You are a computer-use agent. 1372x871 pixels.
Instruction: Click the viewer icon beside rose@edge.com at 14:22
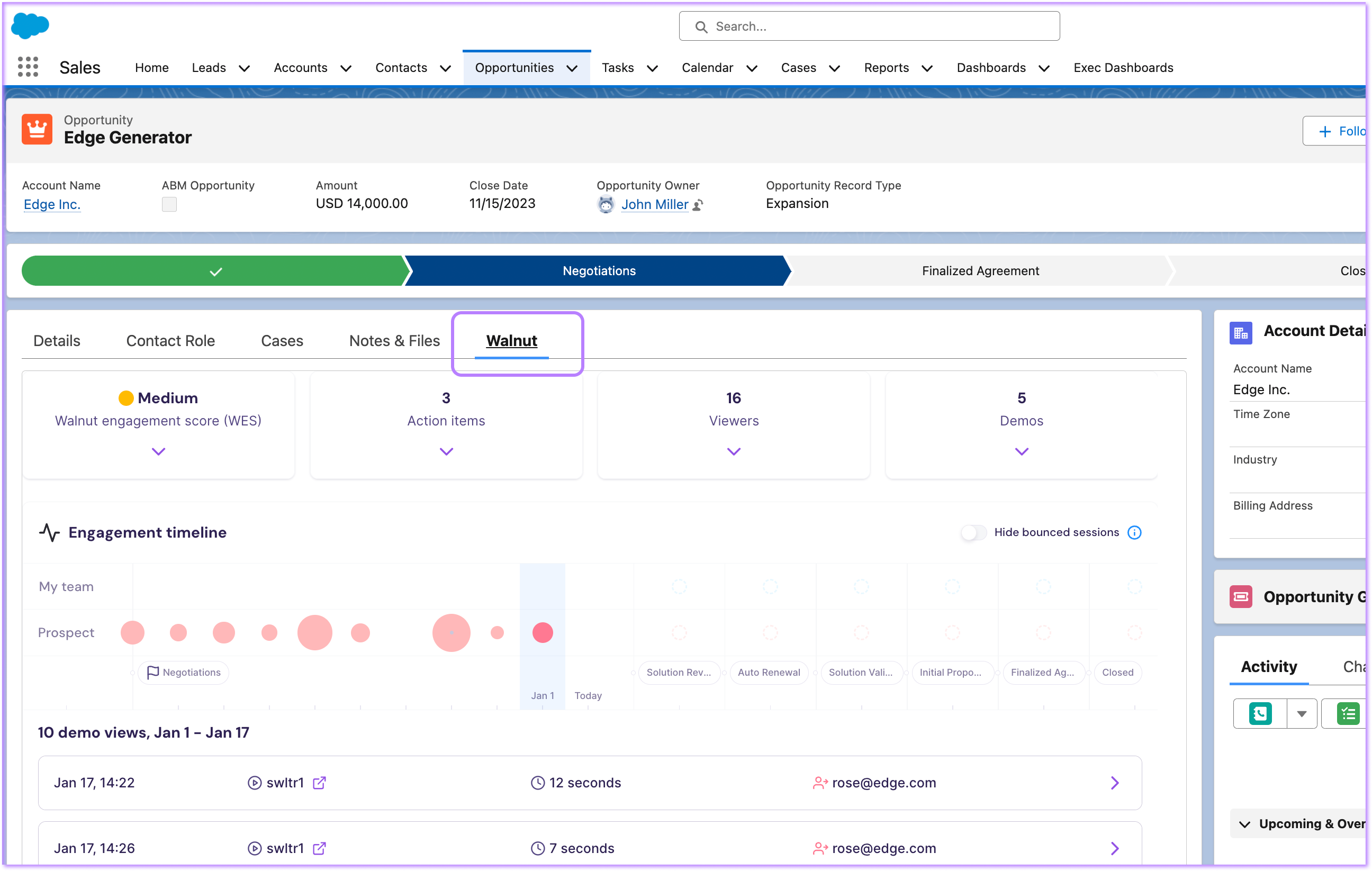click(x=820, y=783)
